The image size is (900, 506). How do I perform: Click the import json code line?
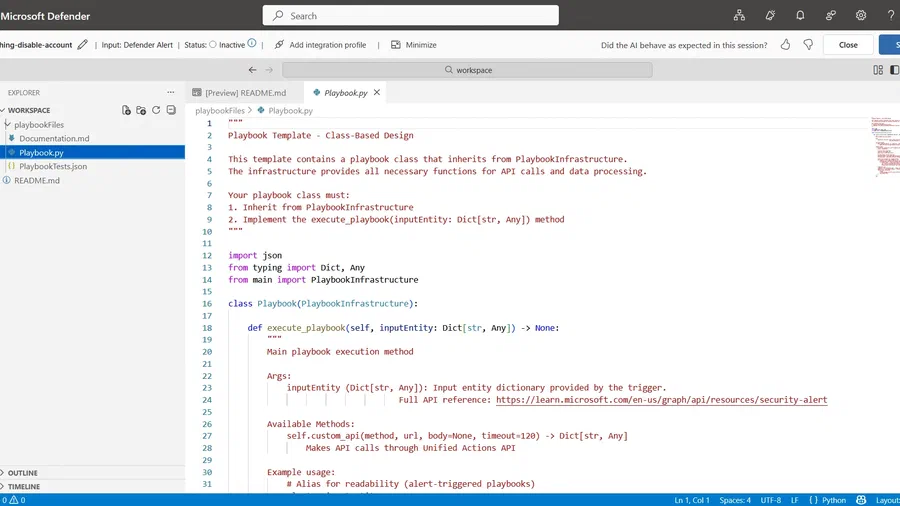[x=255, y=255]
